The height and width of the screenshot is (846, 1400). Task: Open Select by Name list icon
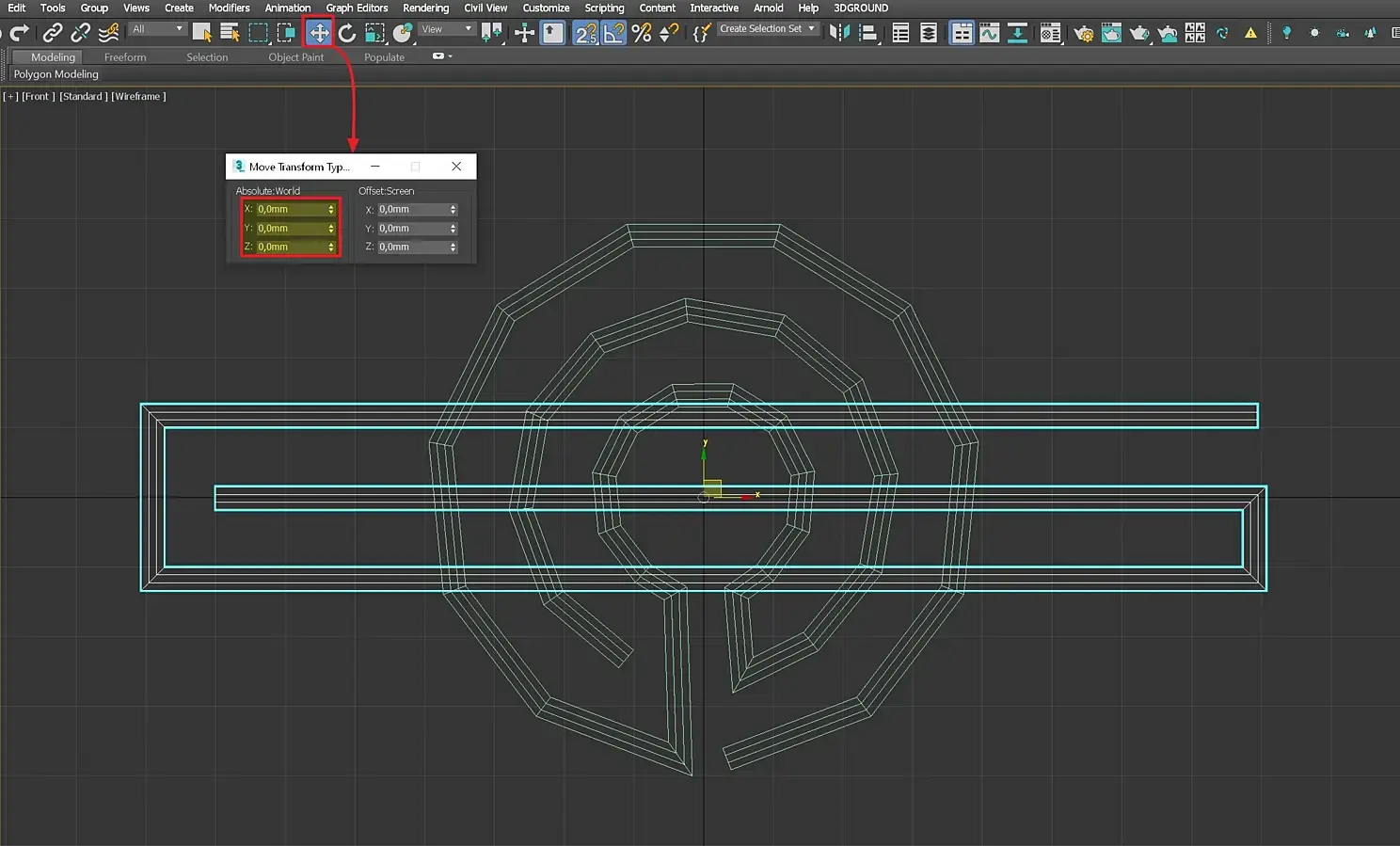pos(230,33)
